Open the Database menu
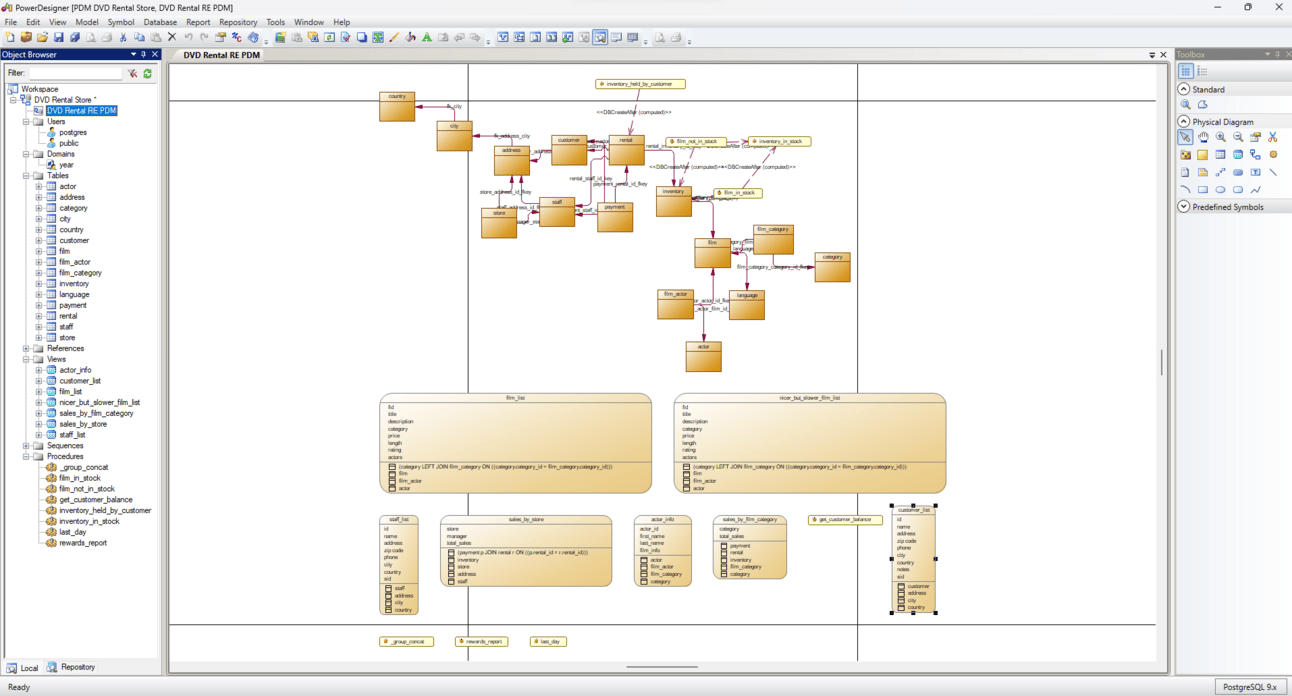The width and height of the screenshot is (1292, 696). tap(160, 22)
